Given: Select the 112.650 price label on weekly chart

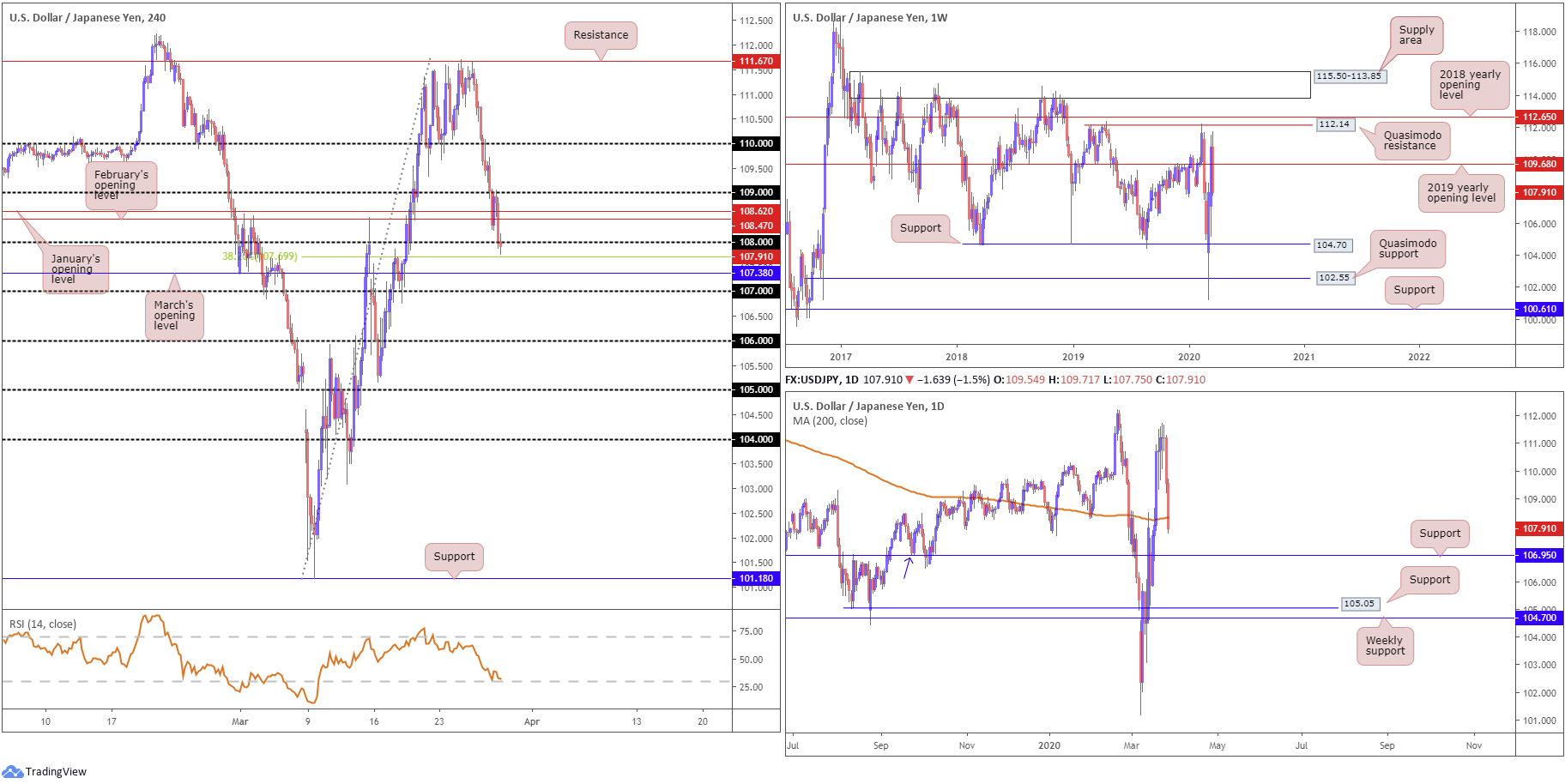Looking at the screenshot, I should pyautogui.click(x=1539, y=117).
